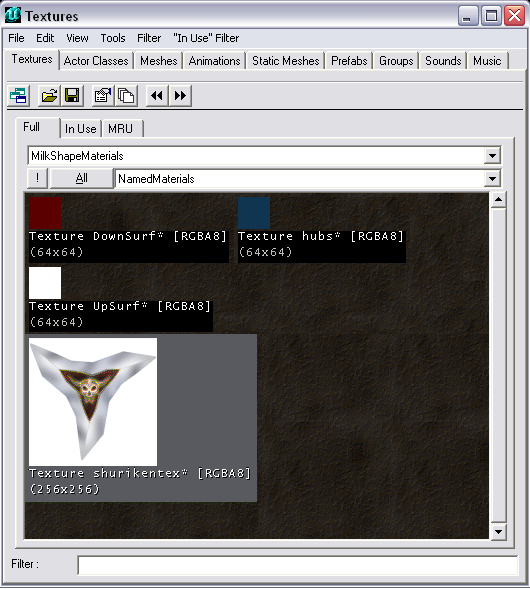Open texture properties icon in toolbar
Viewport: 530px width, 589px height.
tap(103, 95)
